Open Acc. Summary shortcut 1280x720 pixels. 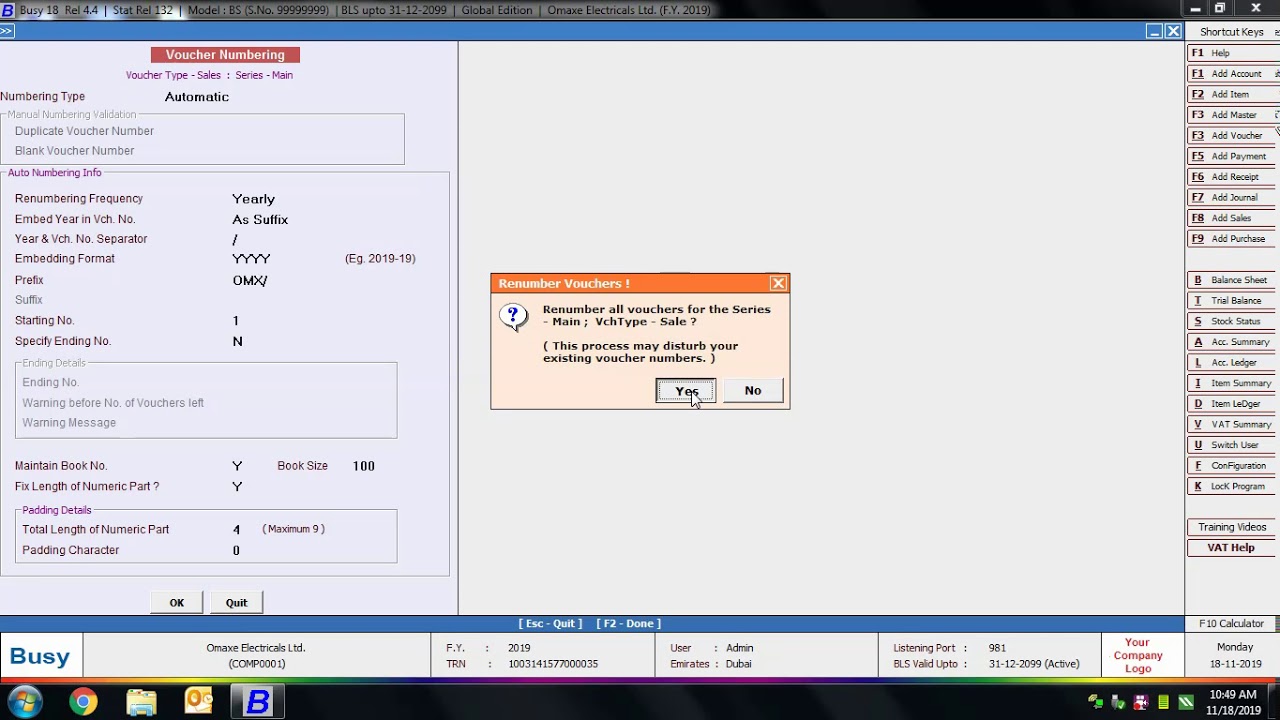click(x=1232, y=342)
